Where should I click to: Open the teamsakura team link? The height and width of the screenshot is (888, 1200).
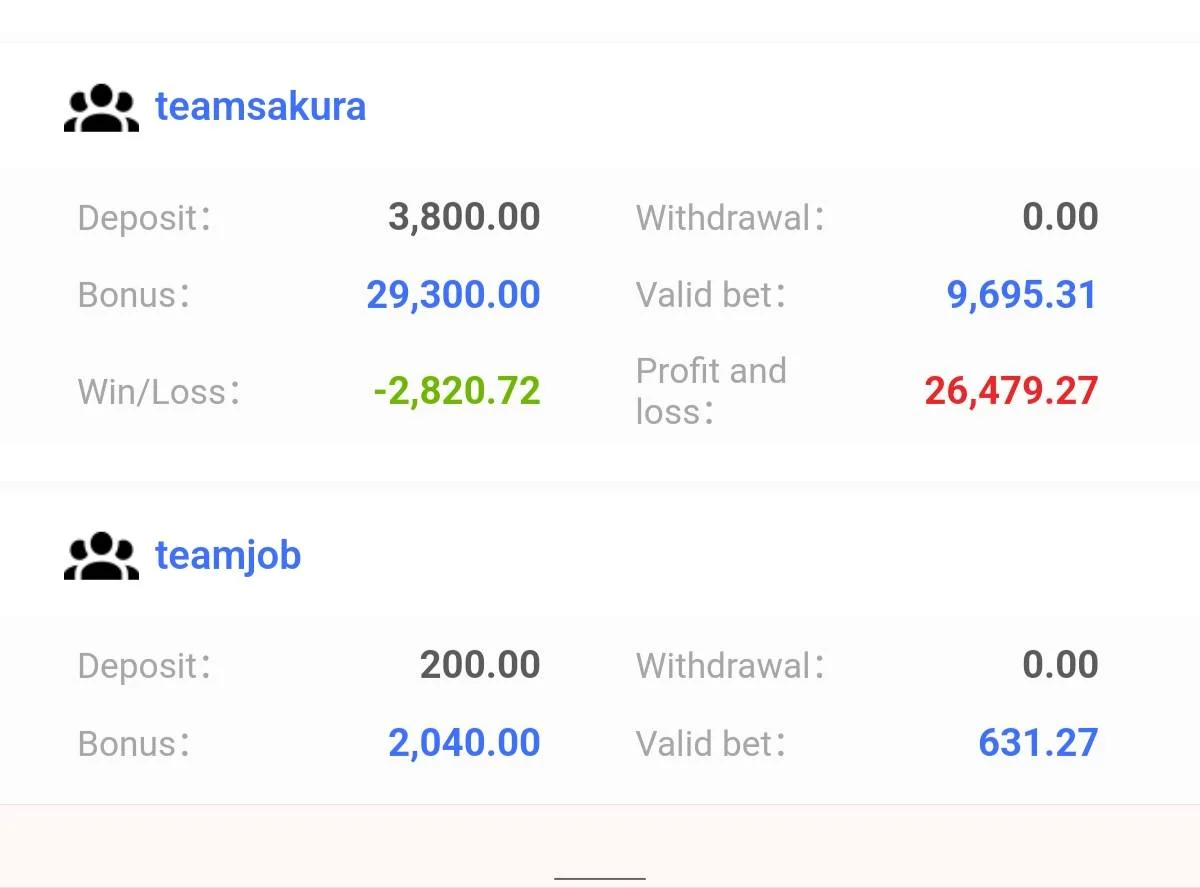pos(260,106)
